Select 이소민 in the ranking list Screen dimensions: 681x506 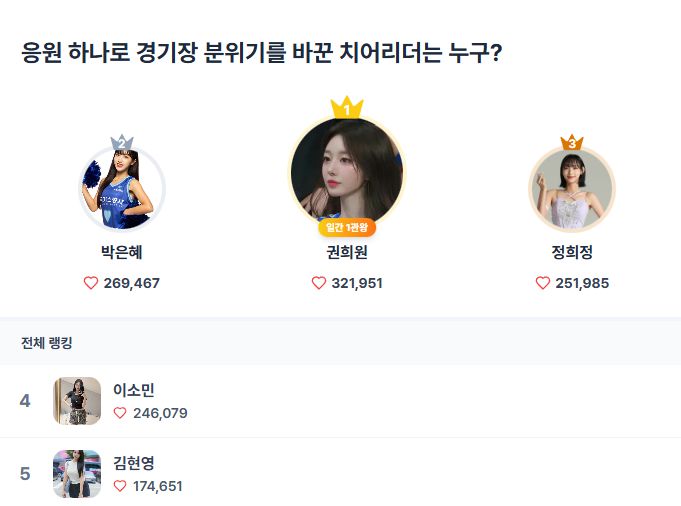point(134,391)
